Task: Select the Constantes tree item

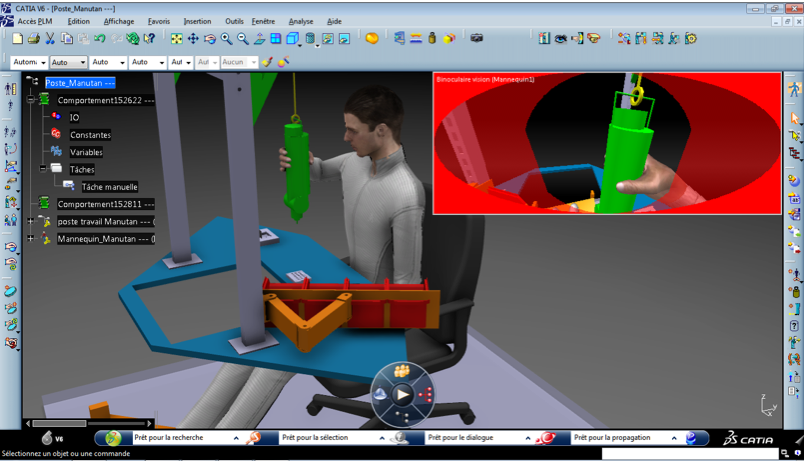Action: [x=90, y=135]
